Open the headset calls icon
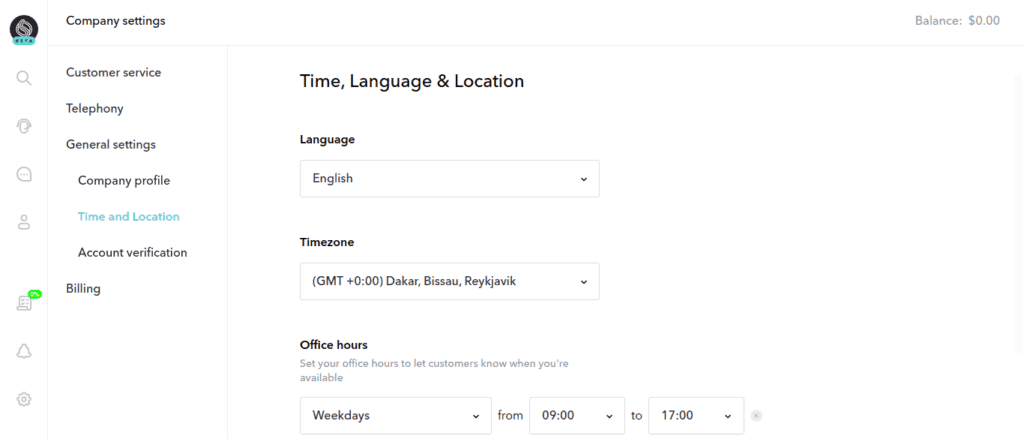Image resolution: width=1024 pixels, height=439 pixels. (x=24, y=126)
